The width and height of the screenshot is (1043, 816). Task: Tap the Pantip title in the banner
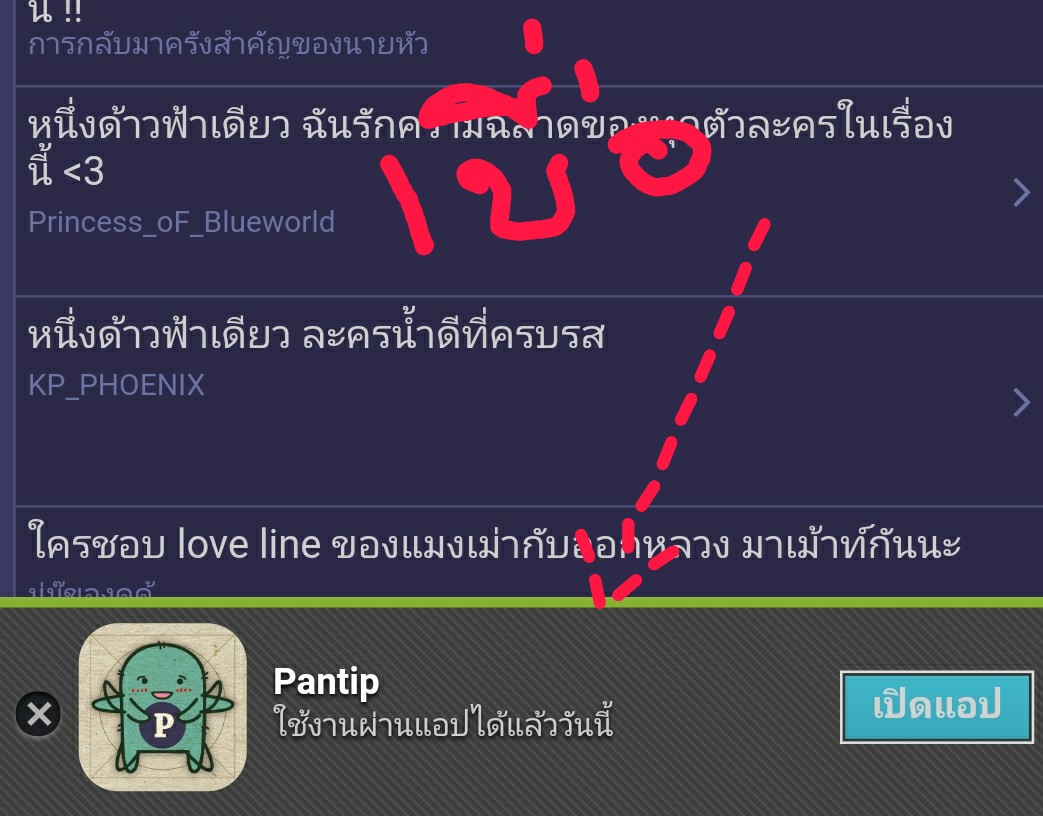[326, 681]
